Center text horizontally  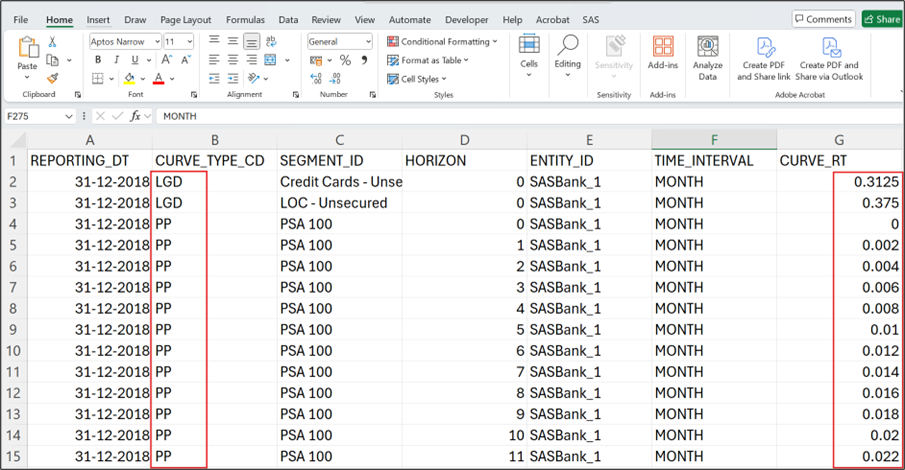pos(233,59)
